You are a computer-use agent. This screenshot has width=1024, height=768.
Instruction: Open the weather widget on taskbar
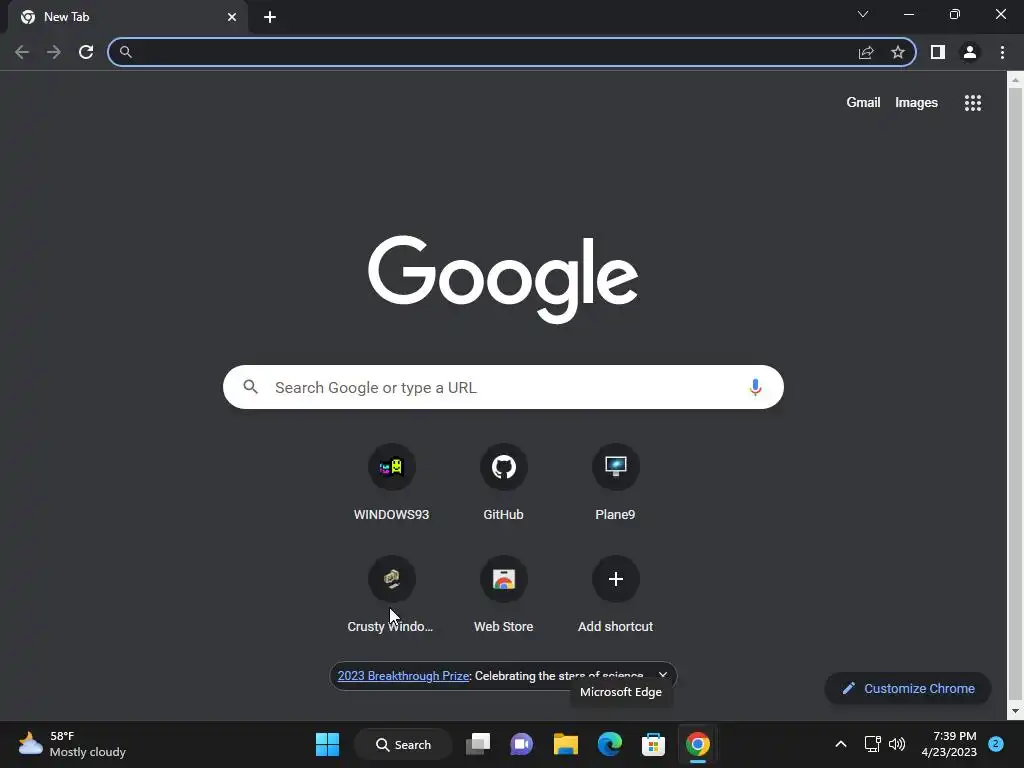coord(72,744)
